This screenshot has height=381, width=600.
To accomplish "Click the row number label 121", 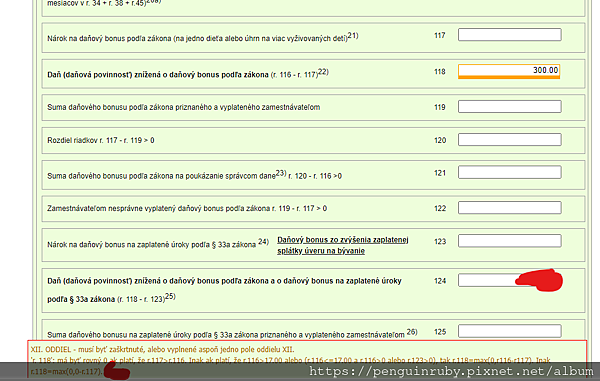I will click(440, 173).
